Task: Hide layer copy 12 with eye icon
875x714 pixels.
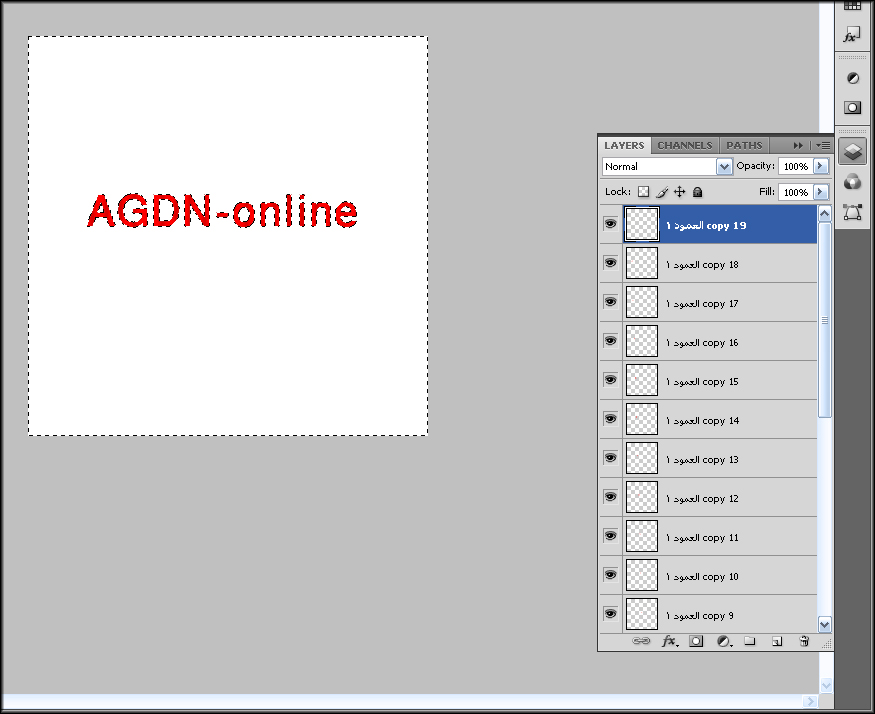Action: tap(610, 497)
